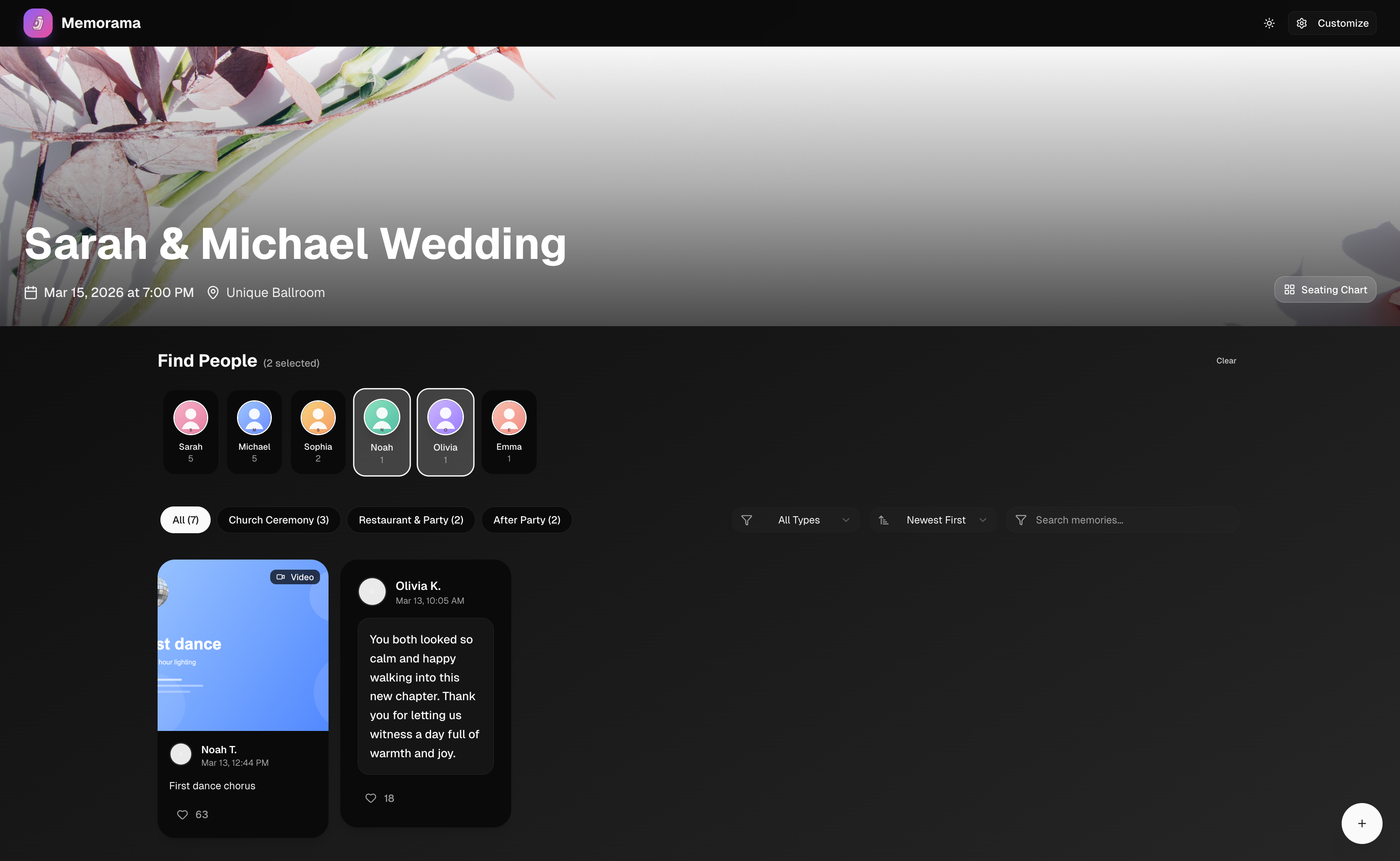1400x861 pixels.
Task: Click the Memorama logo icon
Action: [38, 23]
